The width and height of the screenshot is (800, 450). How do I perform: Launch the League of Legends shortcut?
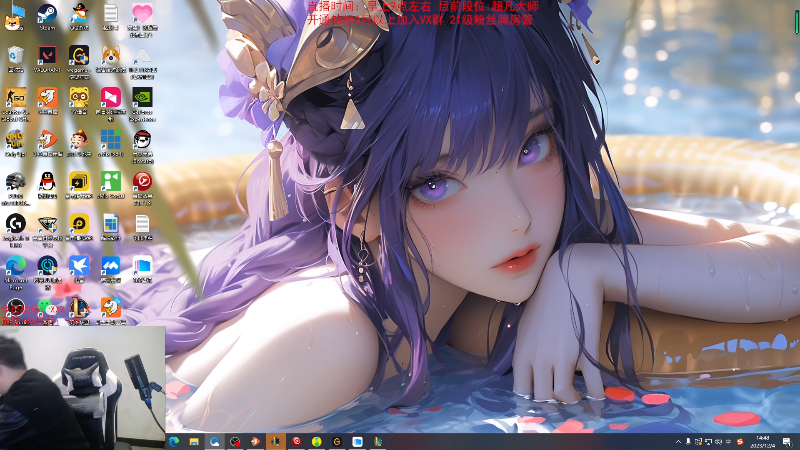click(x=79, y=310)
